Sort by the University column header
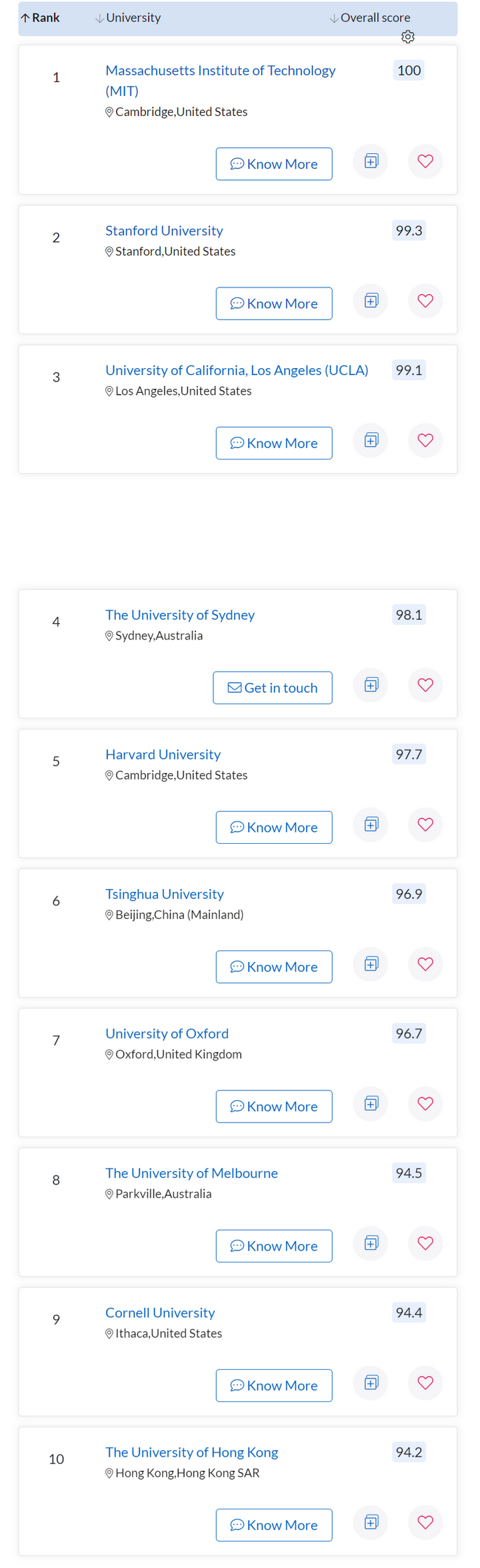Viewport: 480px width, 1568px height. 128,18
